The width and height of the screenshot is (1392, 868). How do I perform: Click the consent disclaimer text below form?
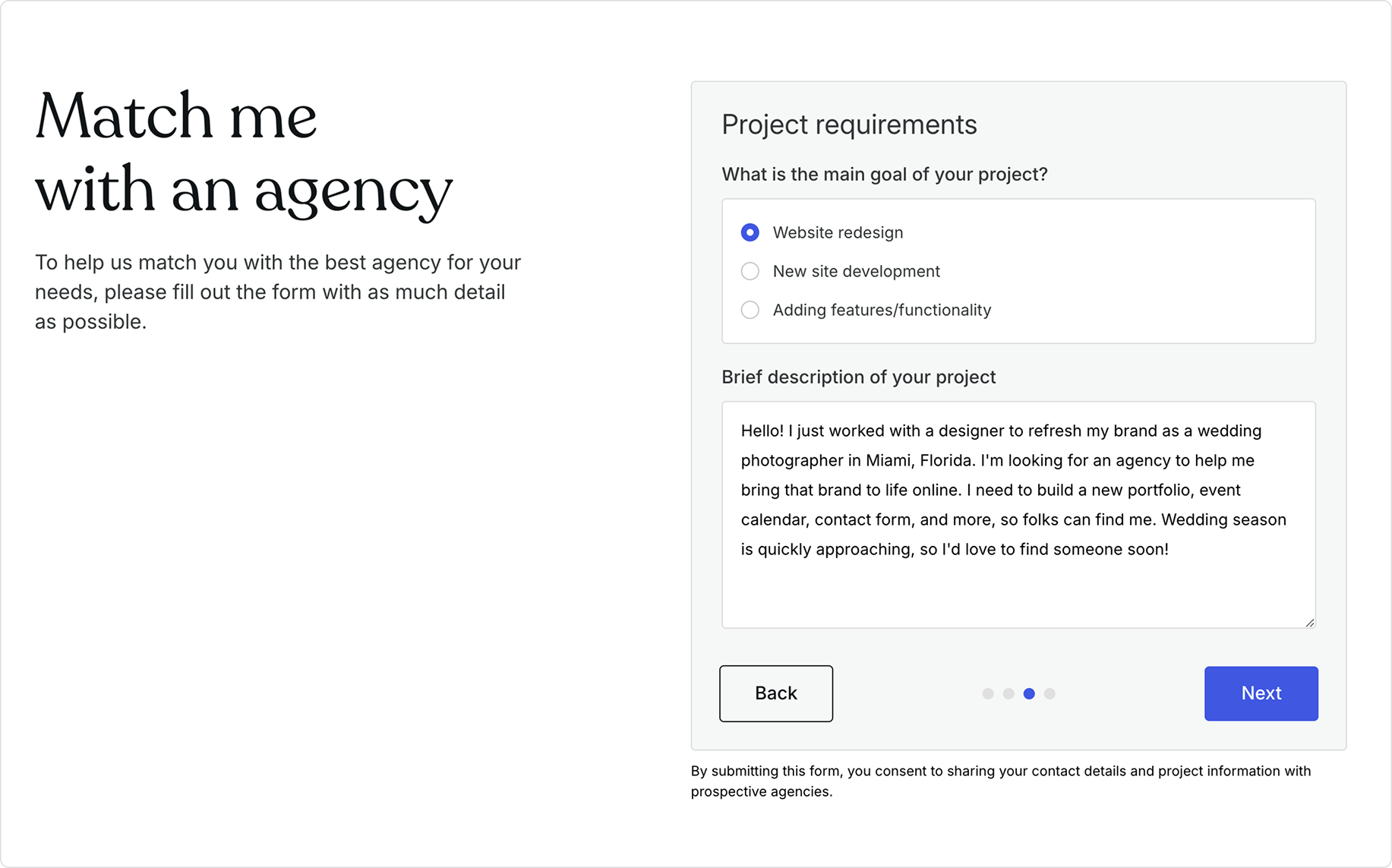(1000, 781)
